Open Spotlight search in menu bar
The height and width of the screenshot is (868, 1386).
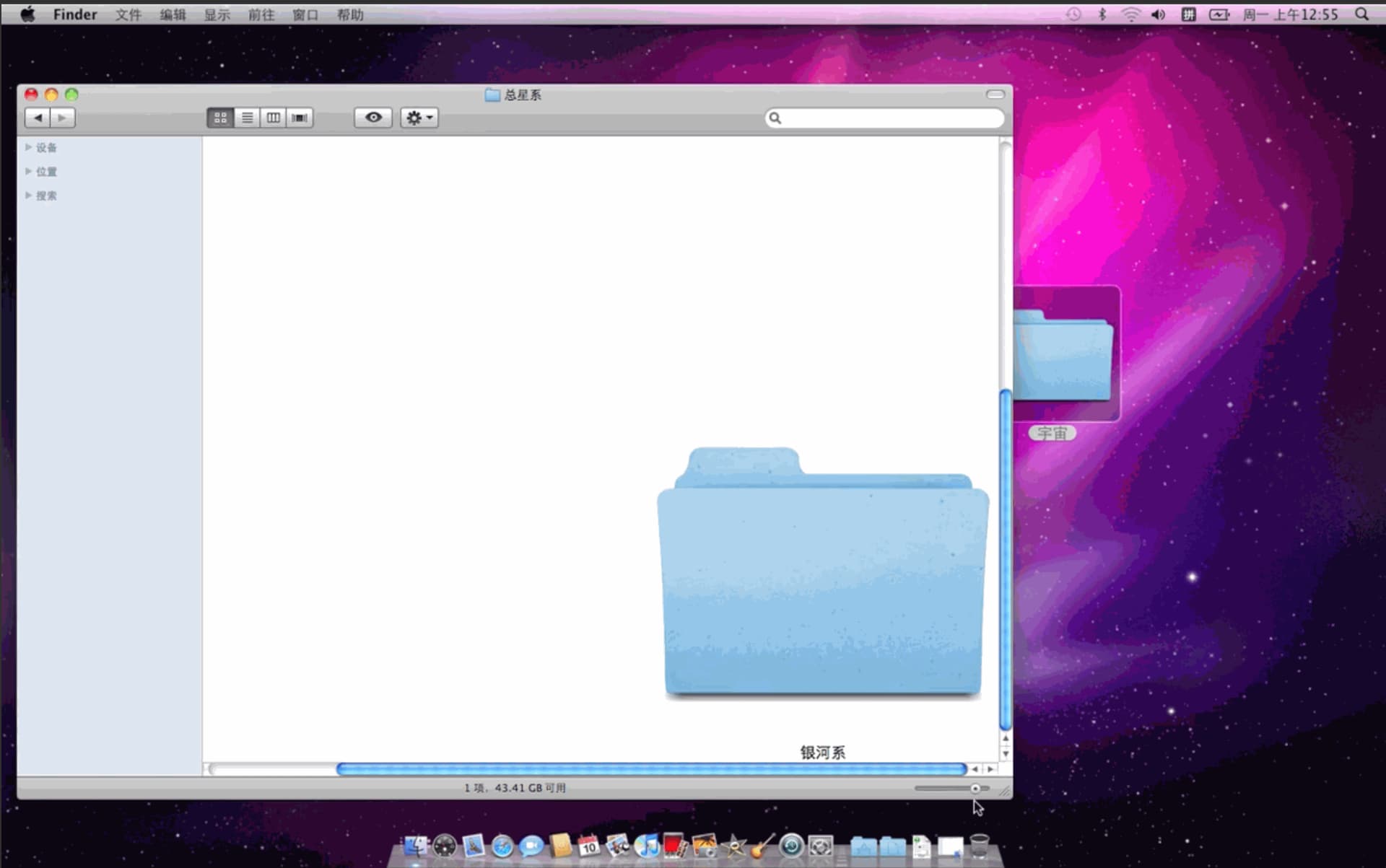(x=1361, y=14)
